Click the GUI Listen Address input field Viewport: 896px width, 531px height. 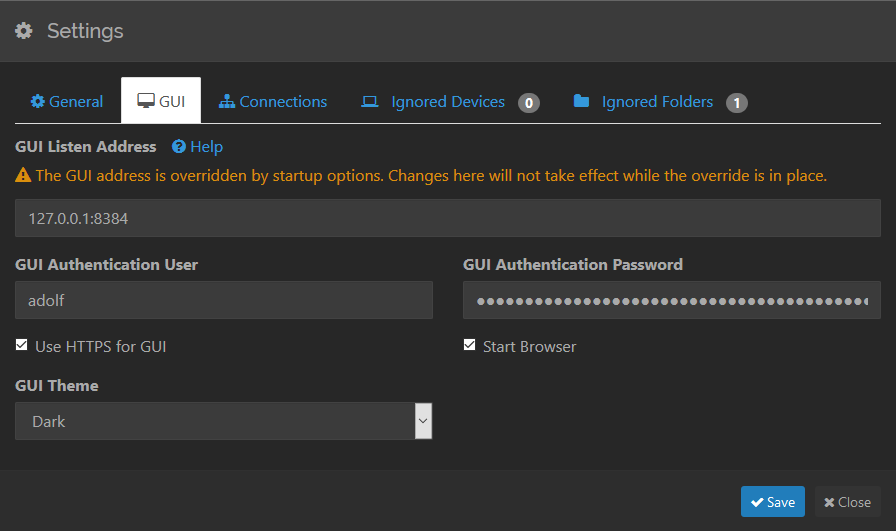(447, 218)
